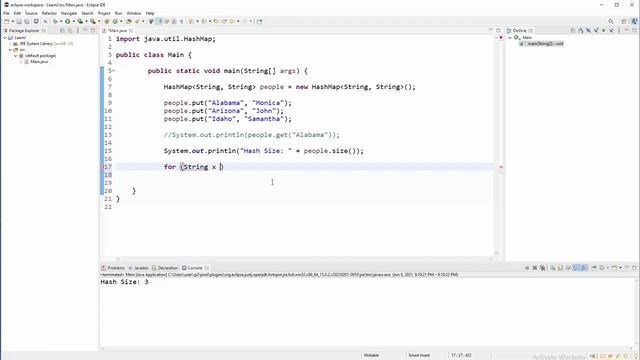
Task: Collapse the Learn project tree node
Action: click(x=5, y=38)
